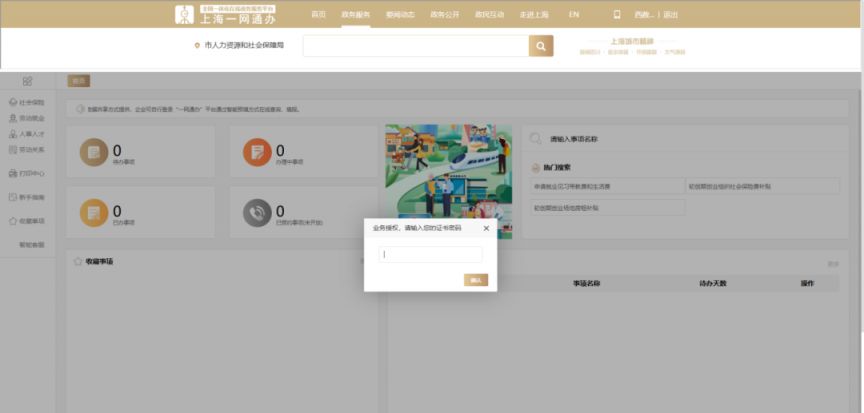
Task: Click the 事项名称 column header
Action: [x=586, y=284]
